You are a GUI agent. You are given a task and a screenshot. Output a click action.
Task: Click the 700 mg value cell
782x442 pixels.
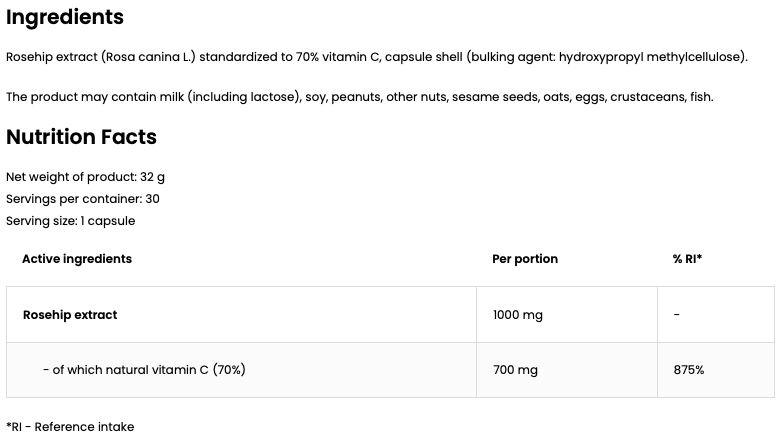click(x=515, y=370)
